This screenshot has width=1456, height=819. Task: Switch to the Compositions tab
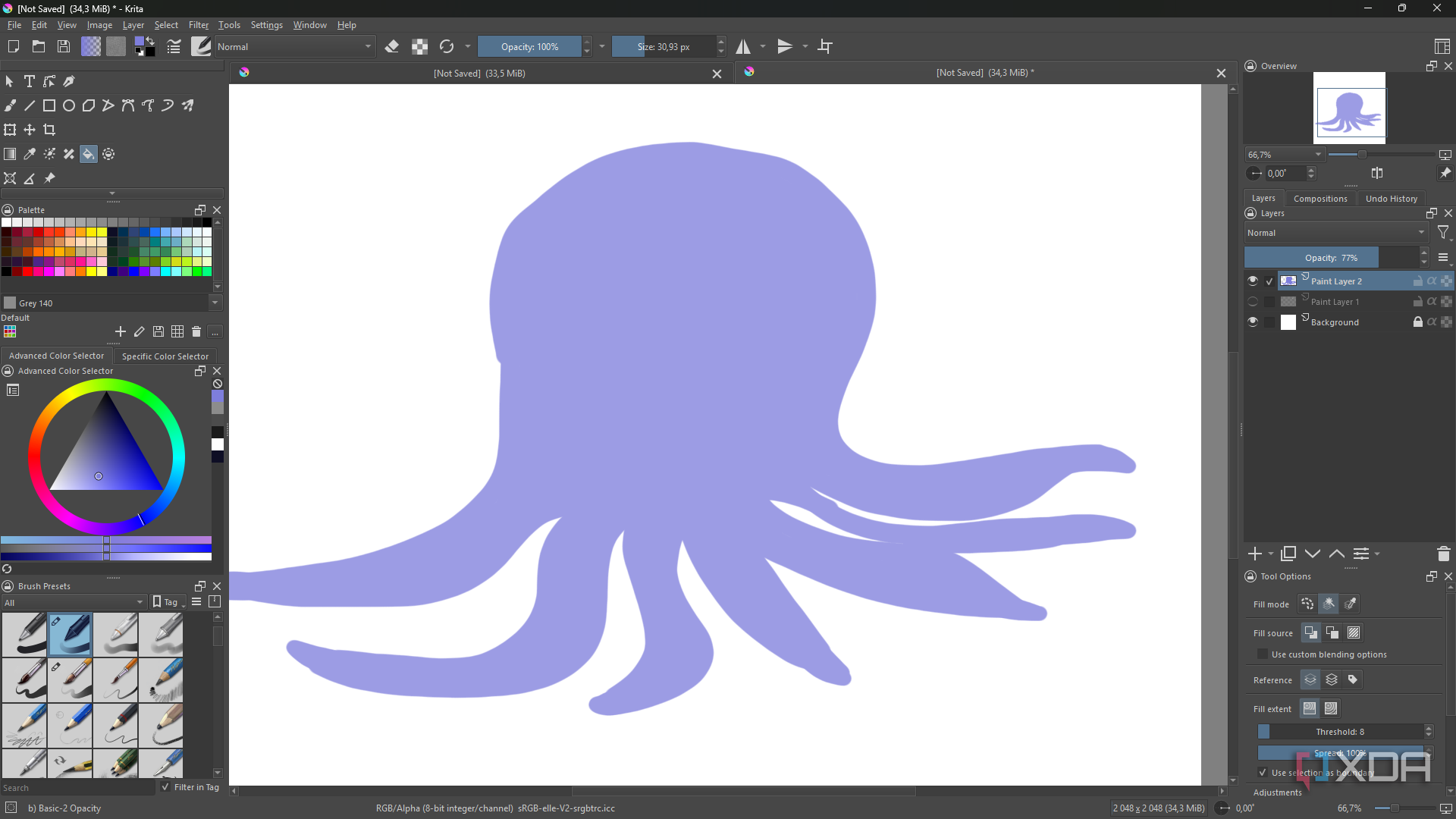pos(1320,199)
